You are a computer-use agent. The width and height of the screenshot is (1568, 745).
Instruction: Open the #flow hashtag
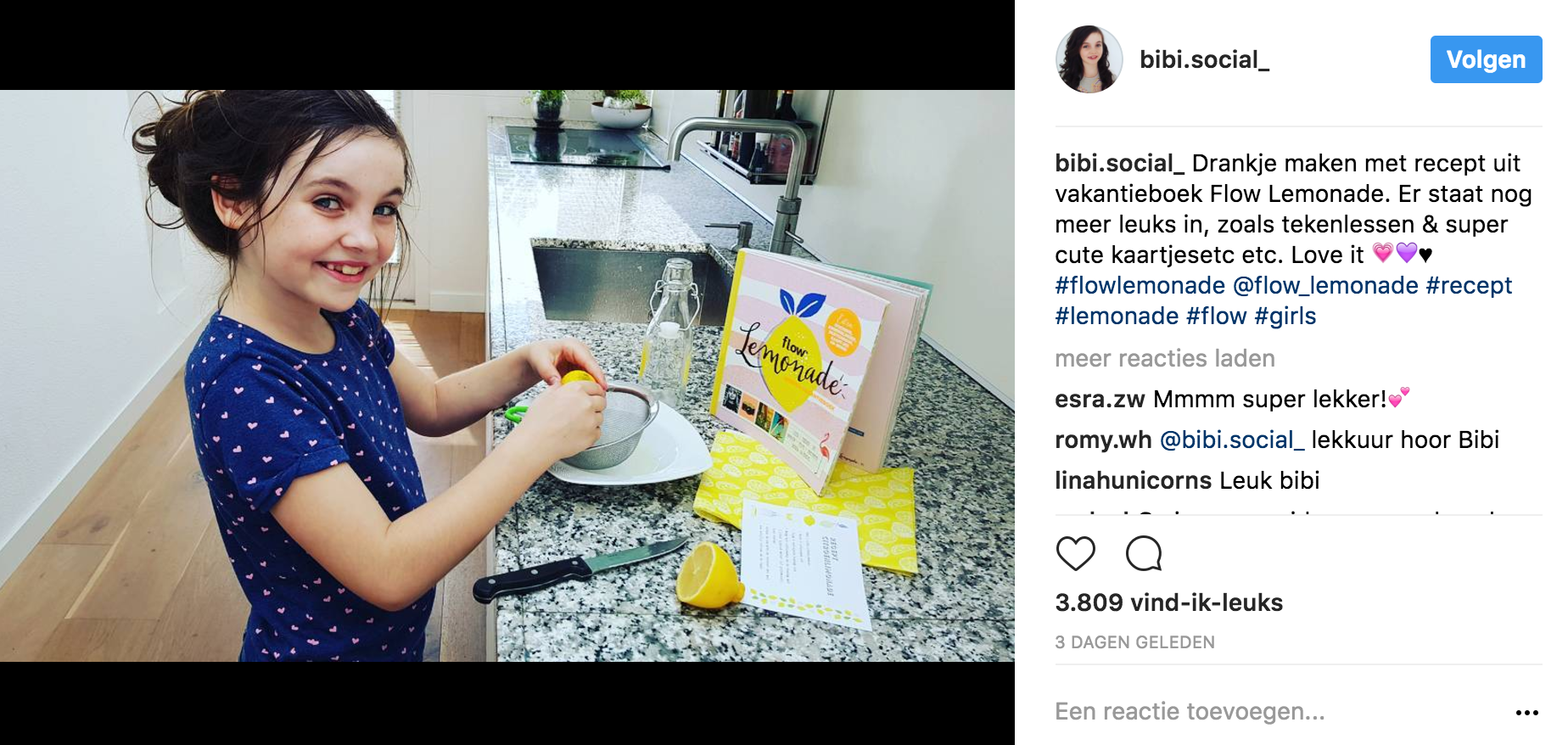(1216, 316)
